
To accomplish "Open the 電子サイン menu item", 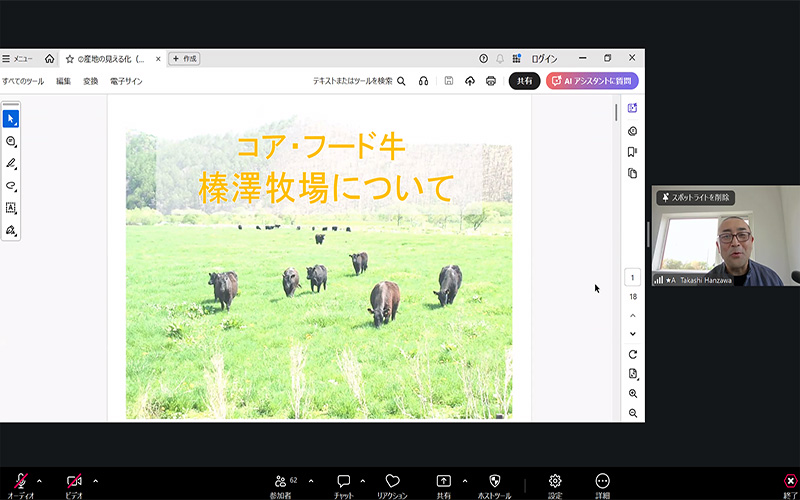I will [x=126, y=81].
